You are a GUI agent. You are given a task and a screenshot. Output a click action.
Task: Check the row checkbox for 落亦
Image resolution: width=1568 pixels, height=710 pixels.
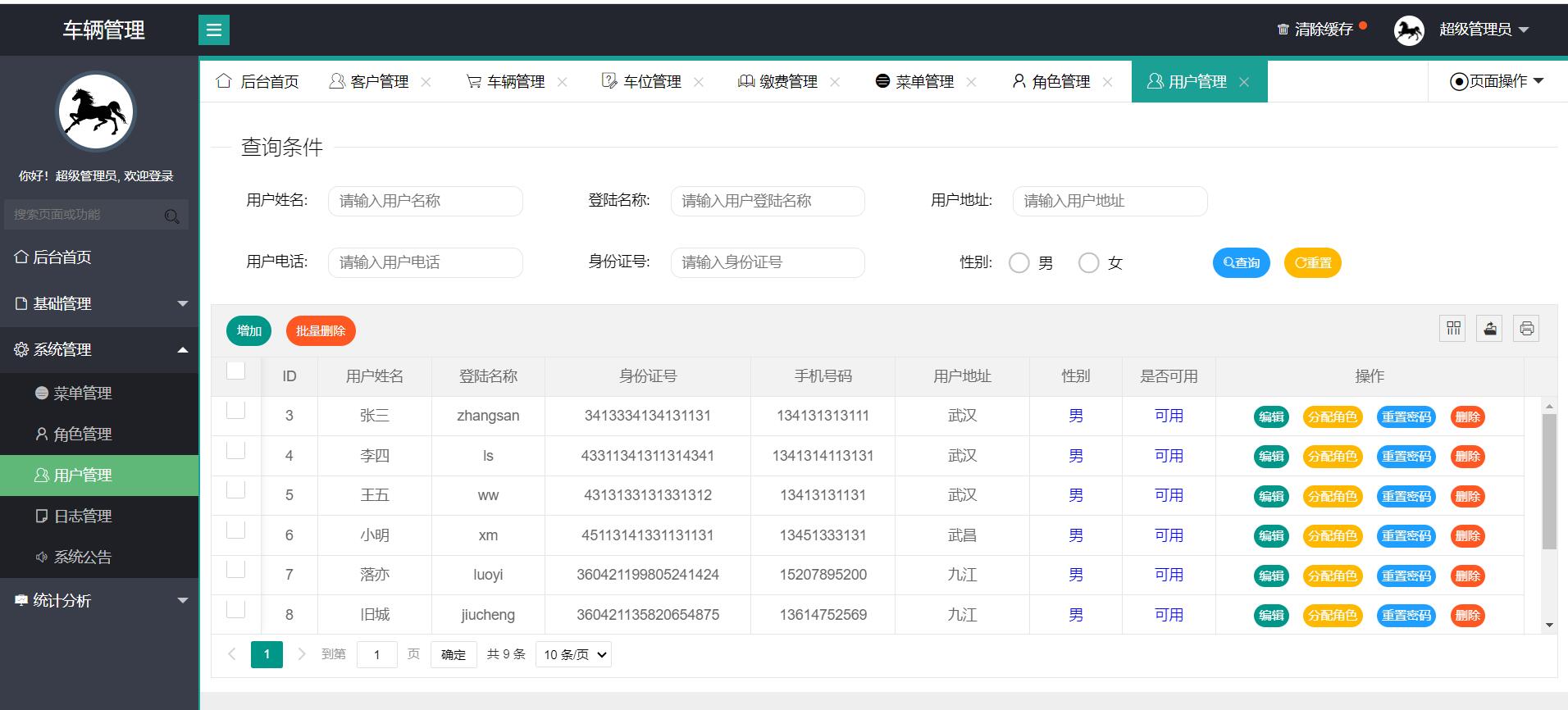pyautogui.click(x=235, y=568)
